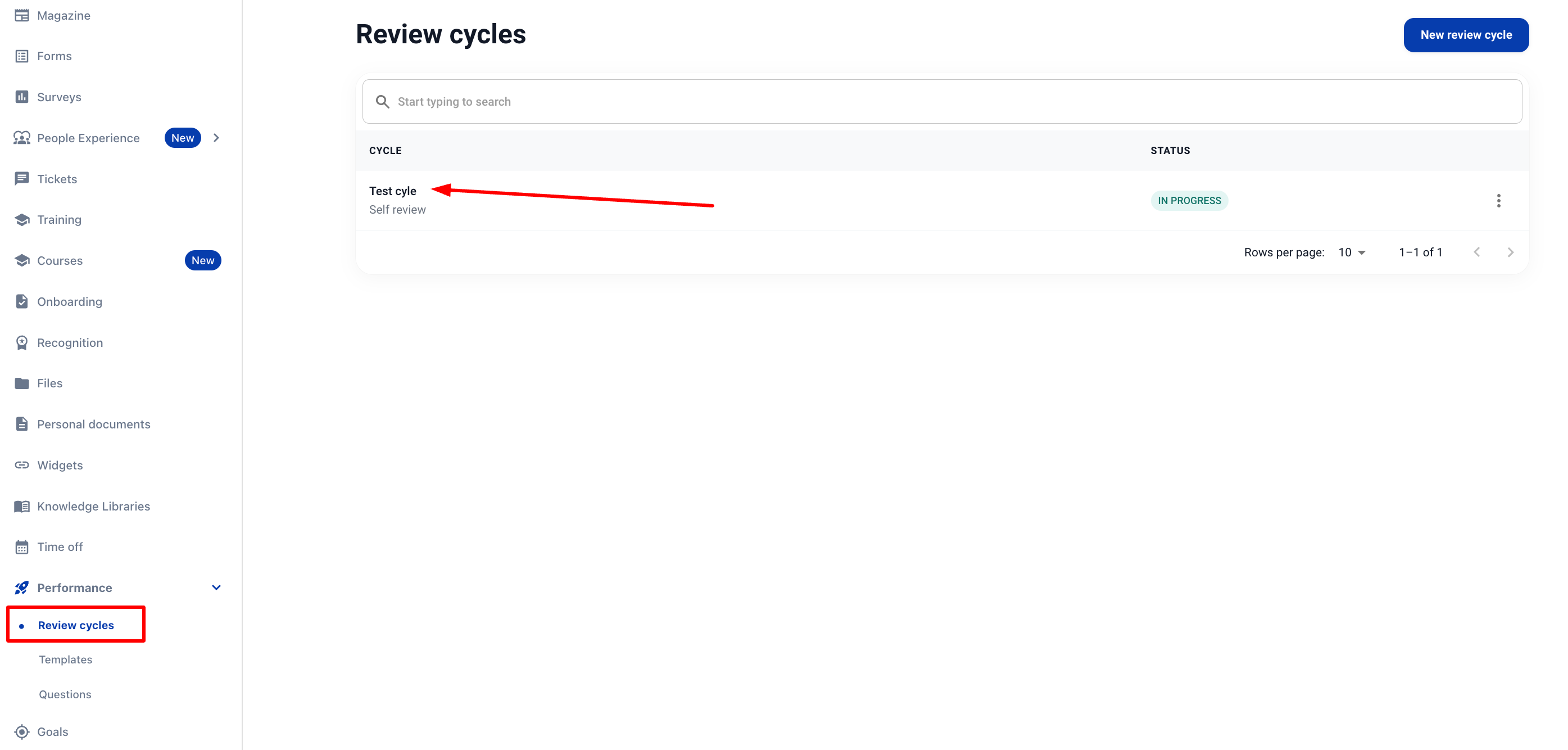This screenshot has height=750, width=1568.
Task: Collapse the Performance section chevron
Action: pyautogui.click(x=216, y=588)
